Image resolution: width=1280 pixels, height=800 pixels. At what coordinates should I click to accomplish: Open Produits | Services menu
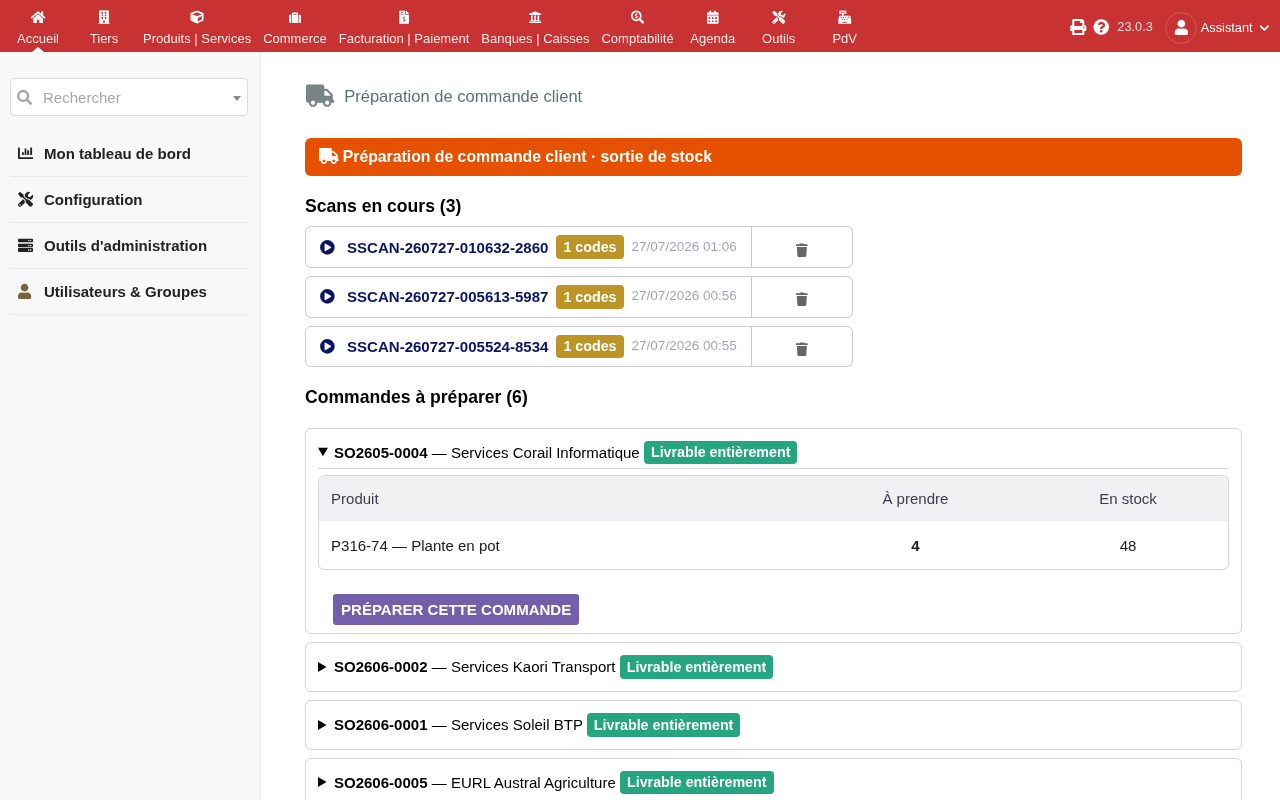tap(197, 27)
